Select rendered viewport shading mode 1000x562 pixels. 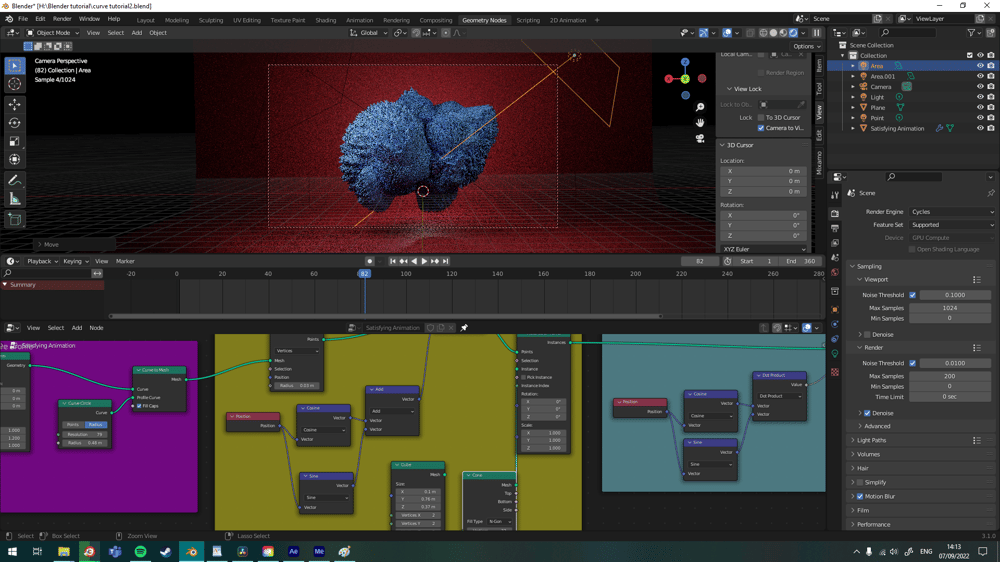(793, 33)
